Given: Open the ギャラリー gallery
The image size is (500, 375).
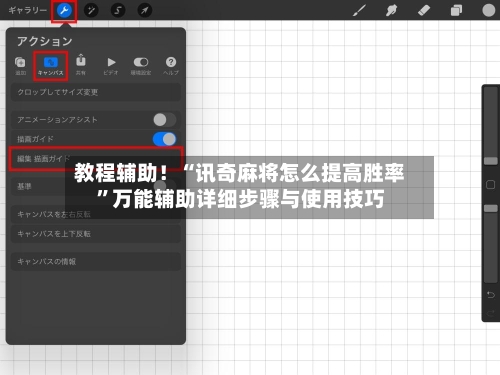Looking at the screenshot, I should [27, 10].
